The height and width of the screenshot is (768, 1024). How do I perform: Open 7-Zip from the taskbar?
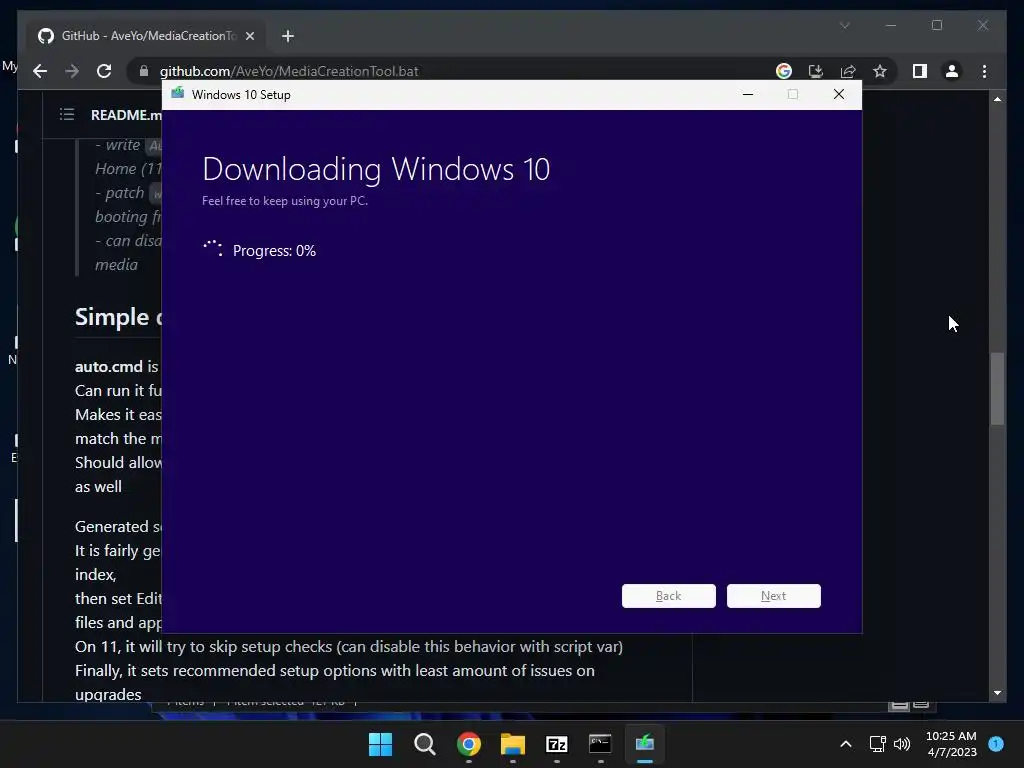coord(556,744)
